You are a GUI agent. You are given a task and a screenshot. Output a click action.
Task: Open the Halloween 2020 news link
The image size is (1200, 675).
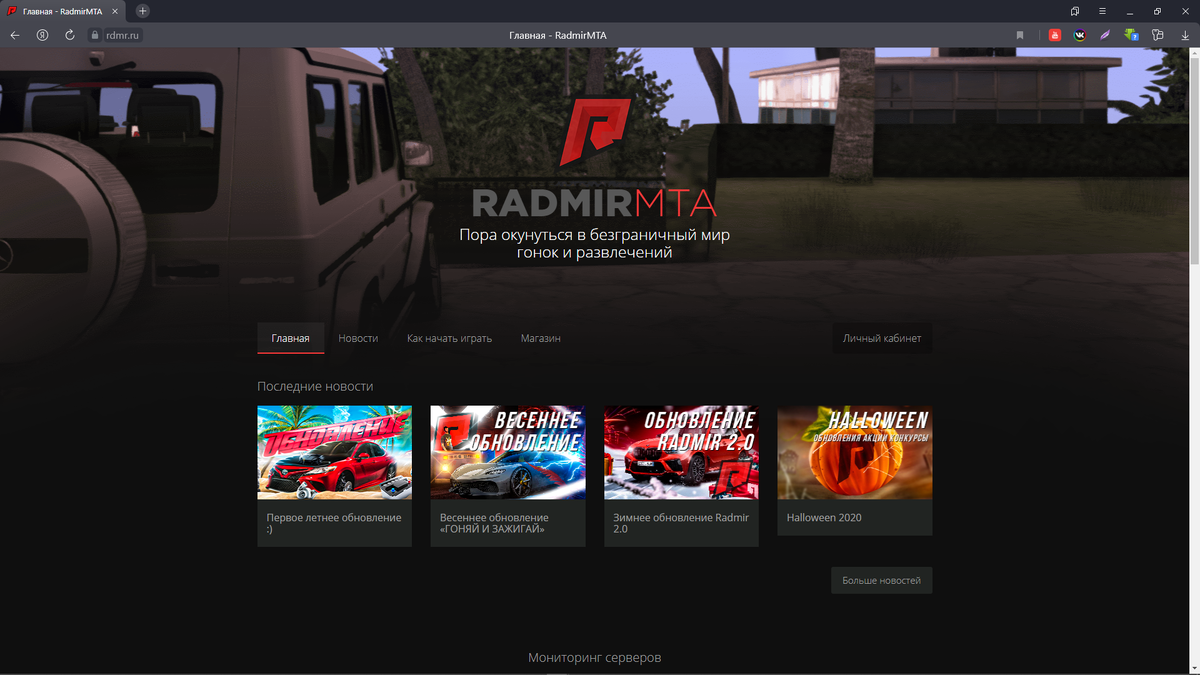(824, 518)
